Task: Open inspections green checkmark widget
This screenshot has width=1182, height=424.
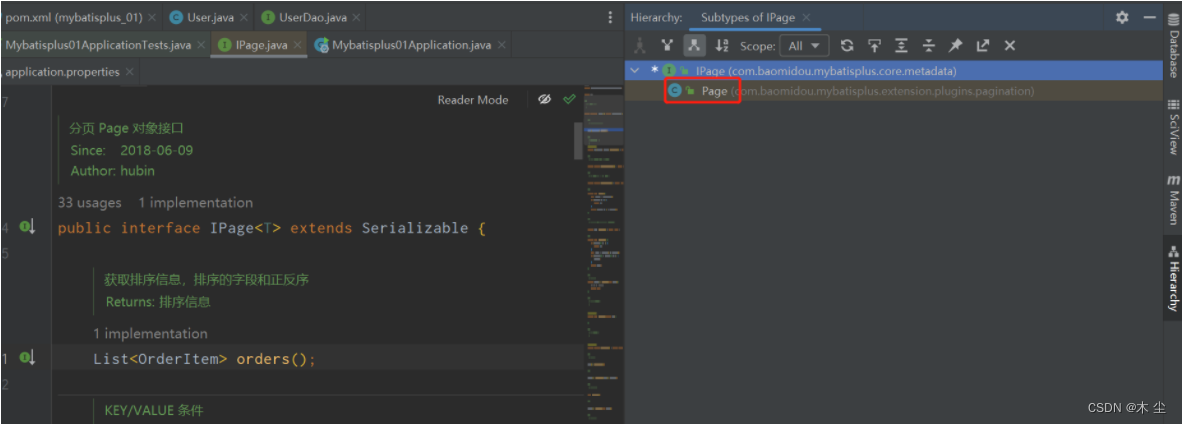Action: (x=569, y=100)
